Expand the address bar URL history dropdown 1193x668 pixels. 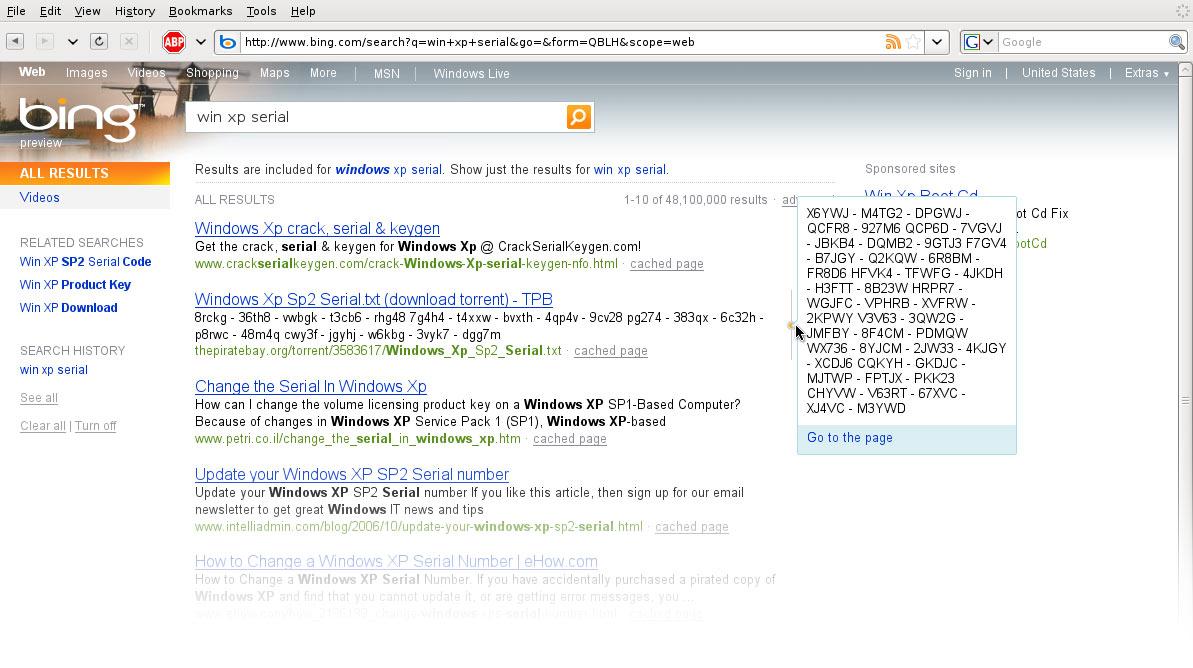[x=937, y=42]
